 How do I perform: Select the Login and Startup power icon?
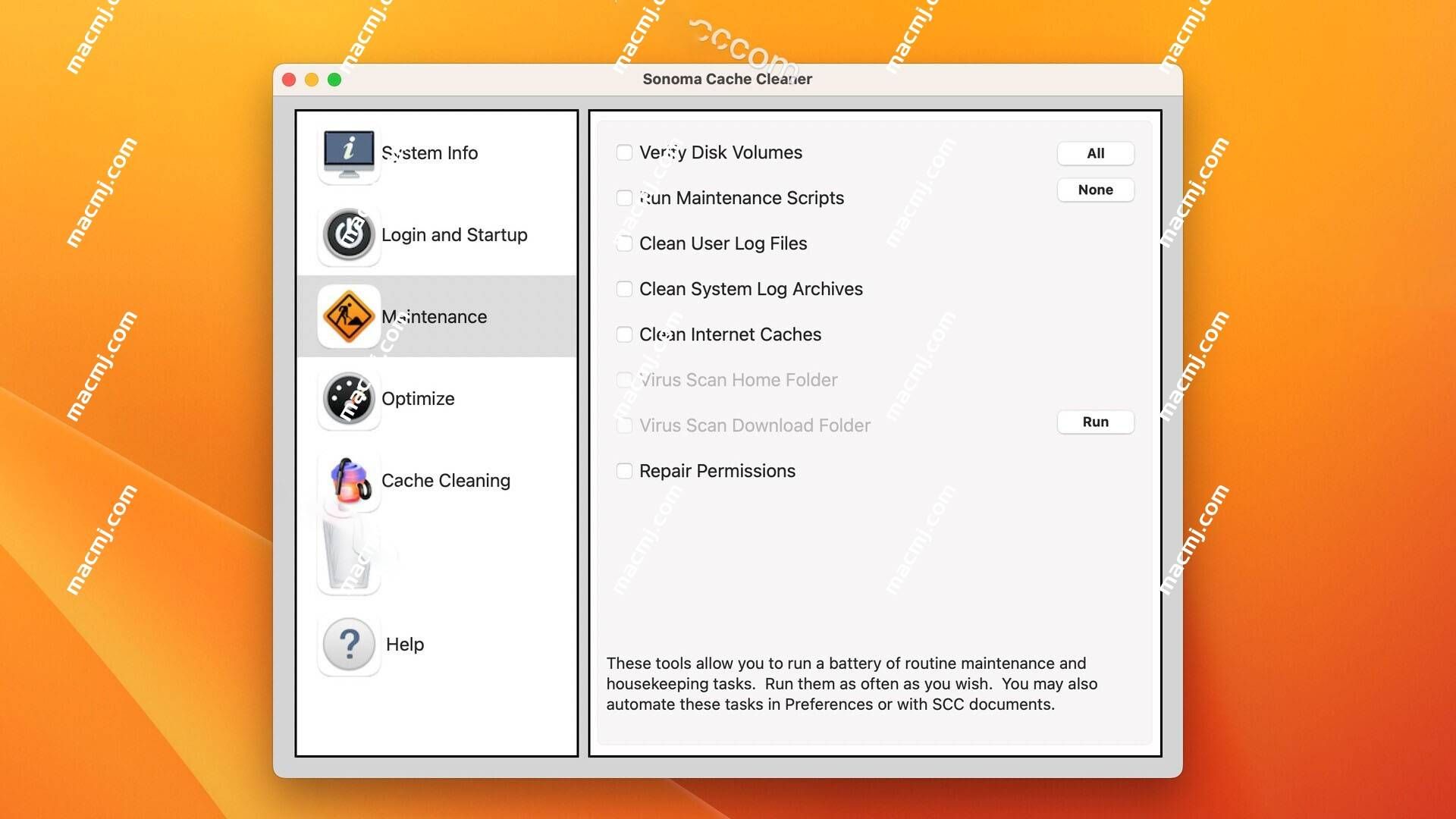pos(349,234)
